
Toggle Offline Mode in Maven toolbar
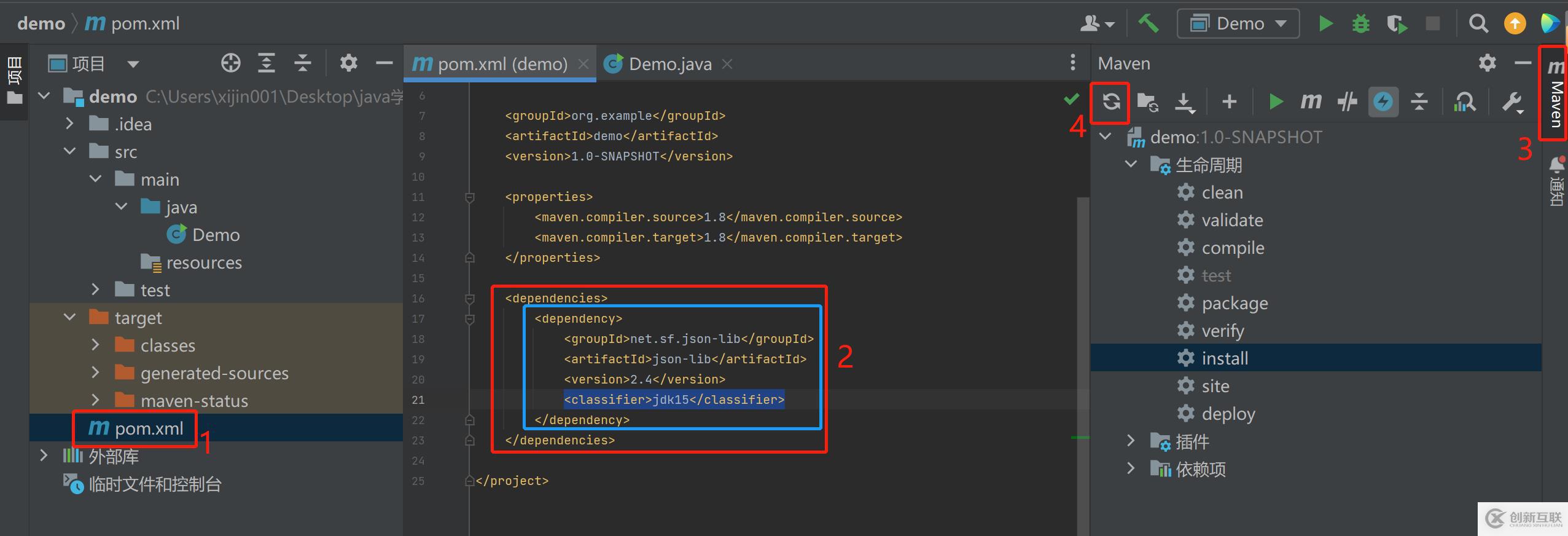tap(1347, 101)
